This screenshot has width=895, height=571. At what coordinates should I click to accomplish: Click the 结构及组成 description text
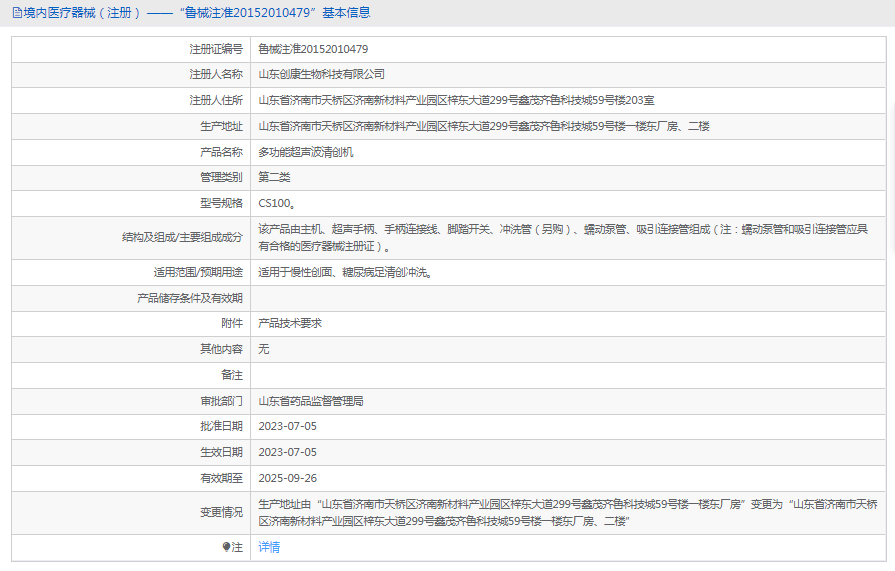pyautogui.click(x=563, y=238)
